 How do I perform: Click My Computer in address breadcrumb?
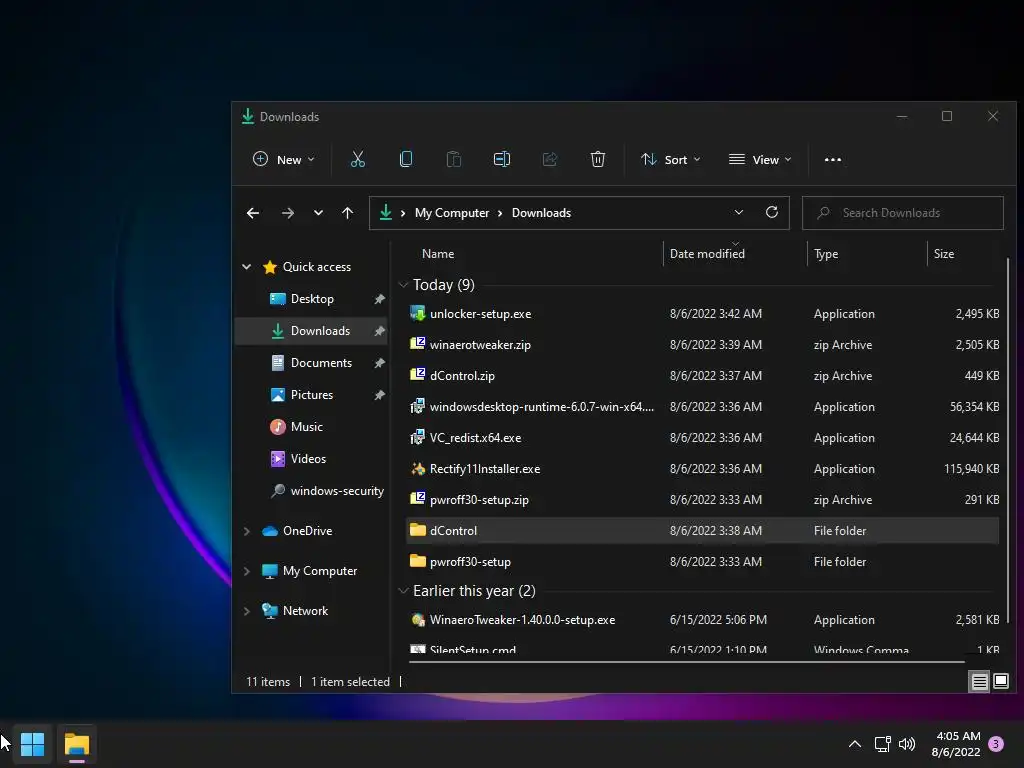[452, 213]
